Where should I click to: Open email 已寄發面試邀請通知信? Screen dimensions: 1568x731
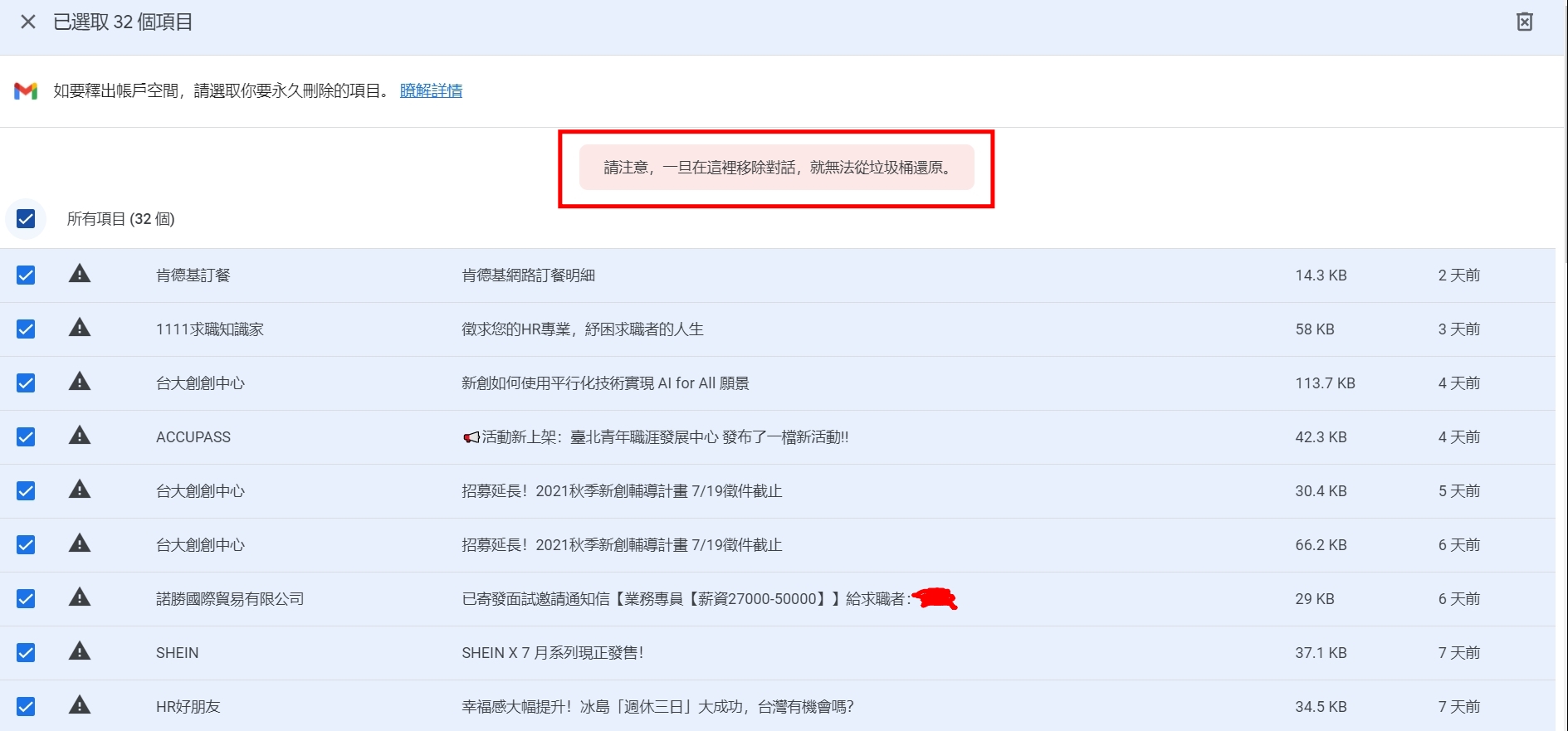[686, 599]
